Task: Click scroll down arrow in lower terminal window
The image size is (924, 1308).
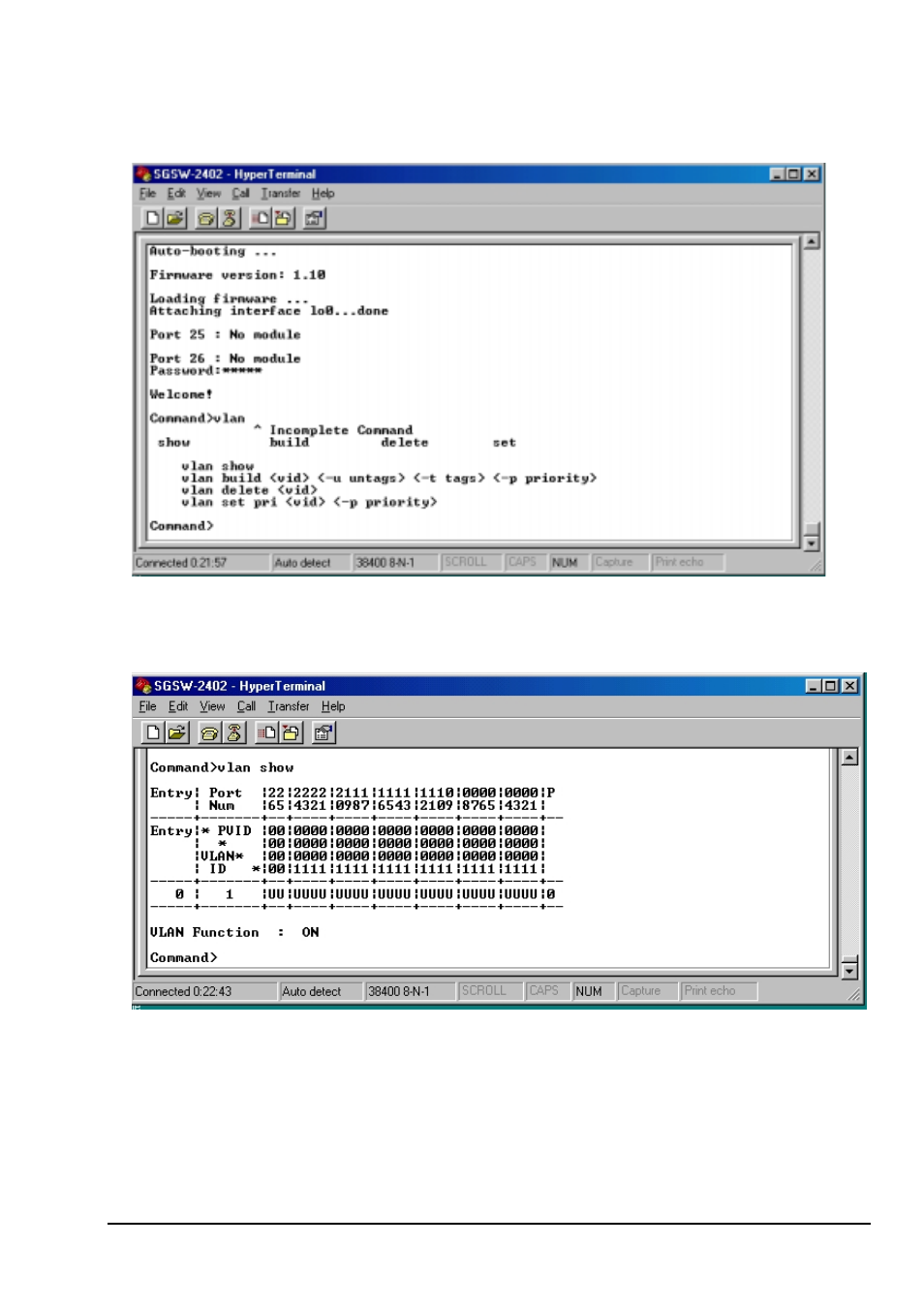Action: tap(849, 971)
